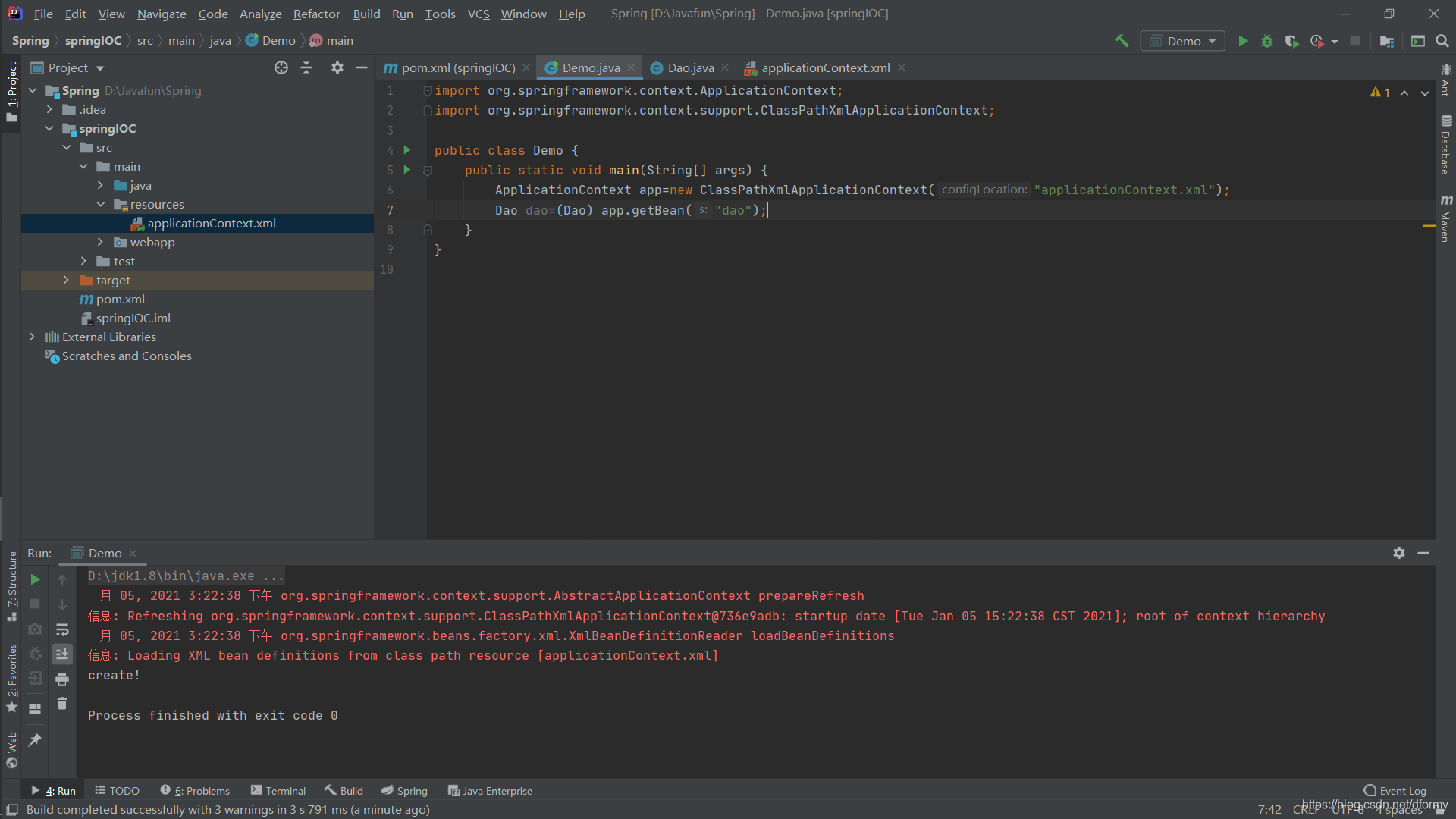Switch to pom.xml (springIOC) editor tab
This screenshot has height=819, width=1456.
point(457,67)
